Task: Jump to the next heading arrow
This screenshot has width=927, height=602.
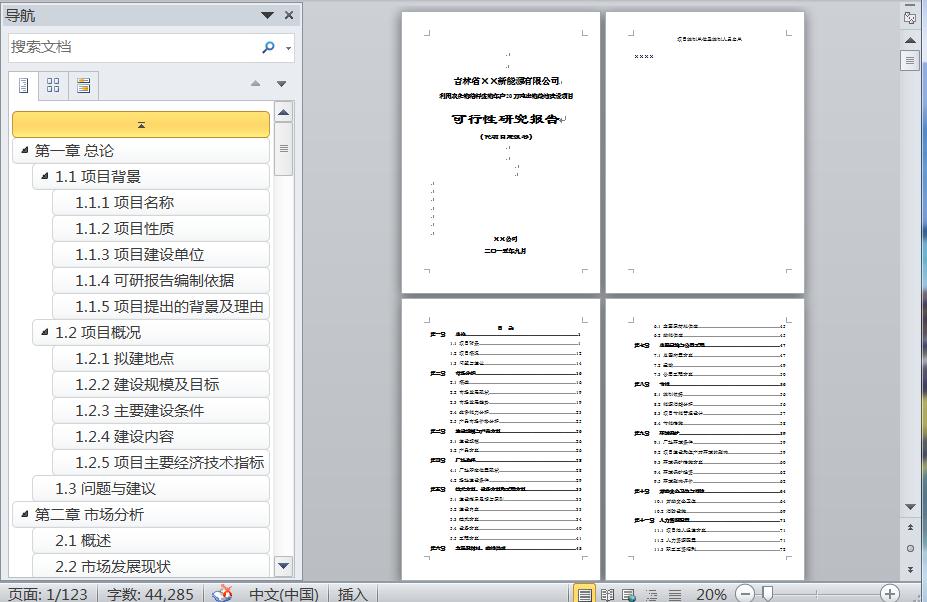Action: (282, 84)
